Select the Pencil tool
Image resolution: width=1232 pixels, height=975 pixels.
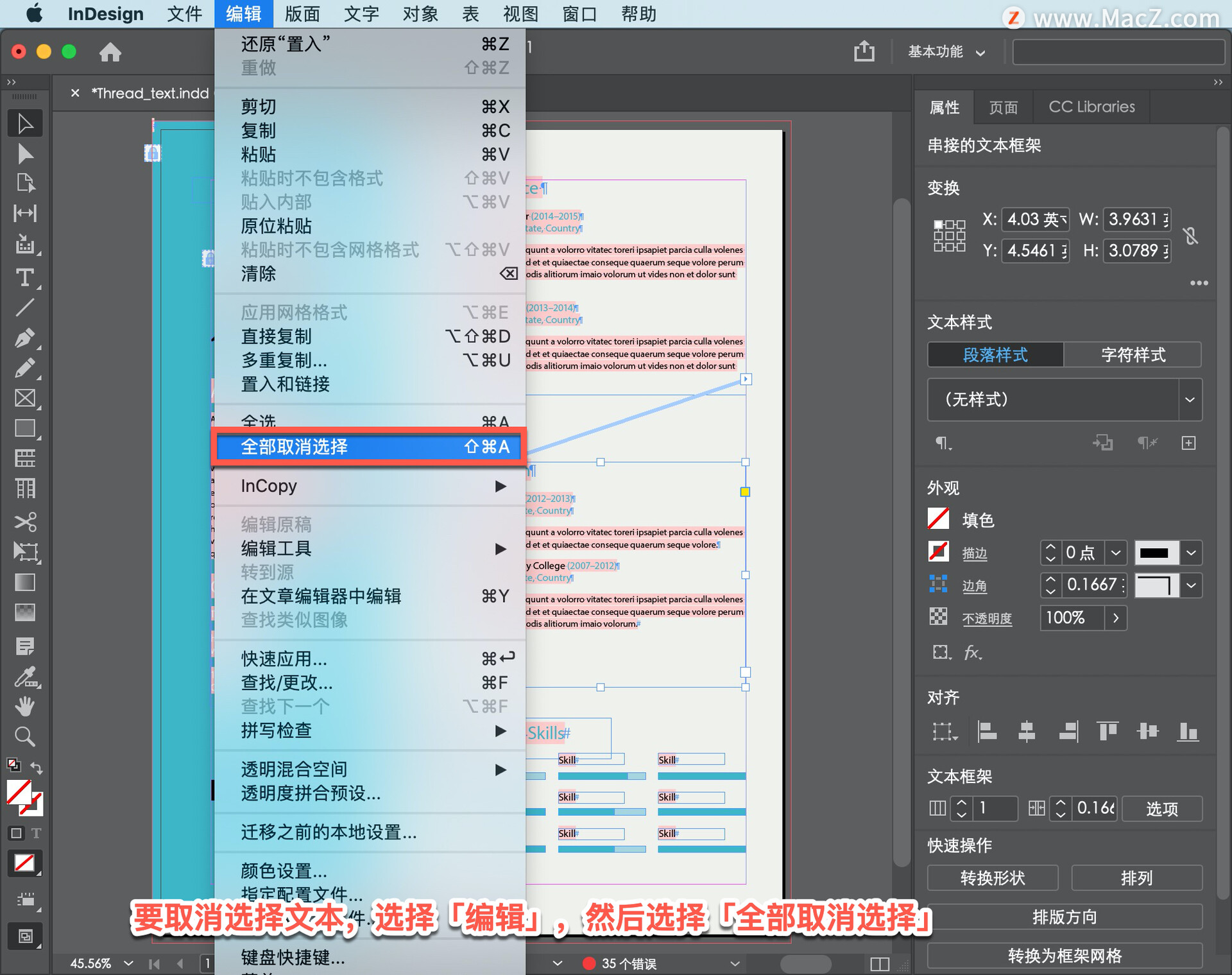[x=25, y=368]
